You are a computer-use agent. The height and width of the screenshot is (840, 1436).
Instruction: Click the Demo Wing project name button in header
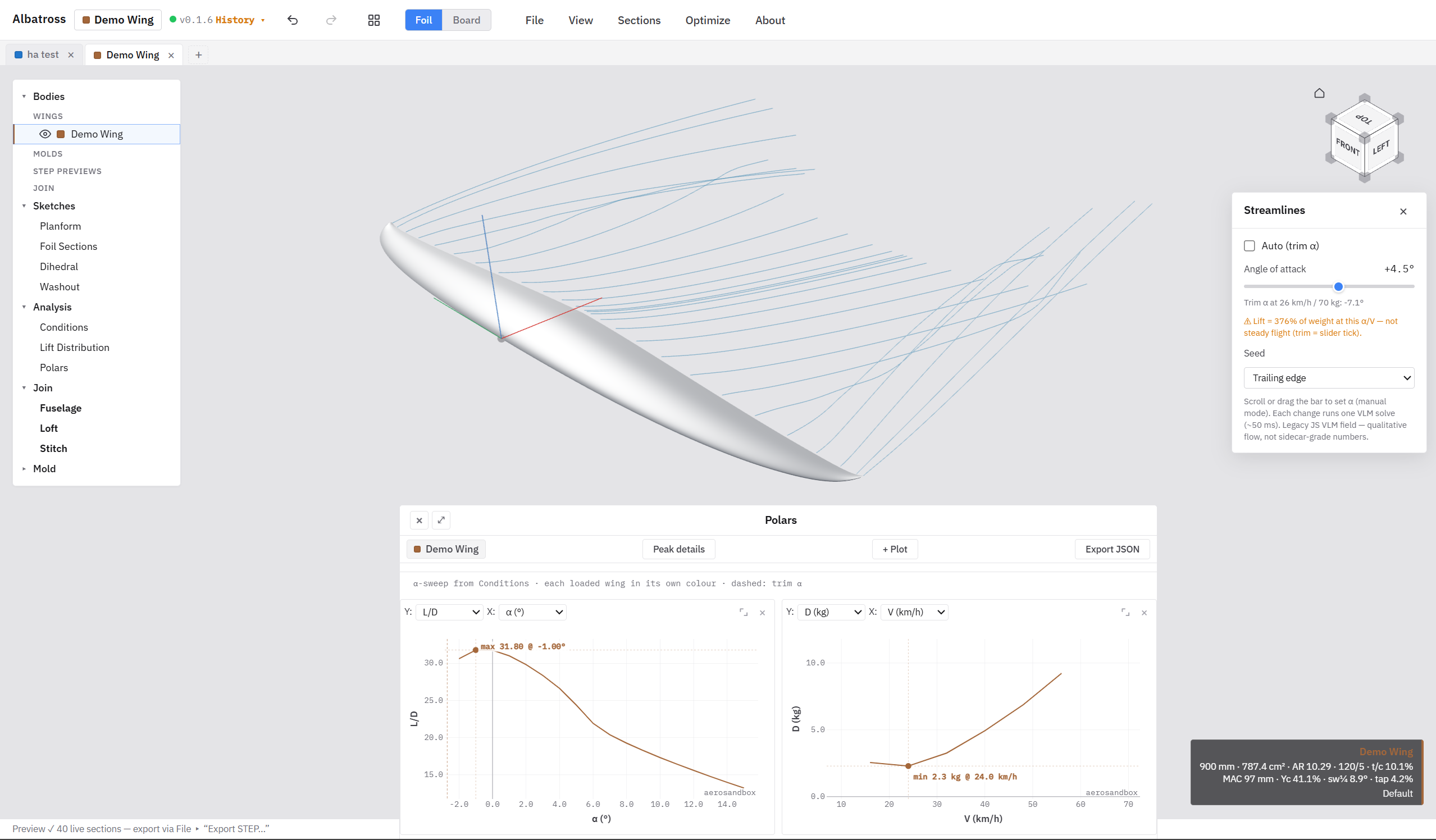[x=118, y=20]
